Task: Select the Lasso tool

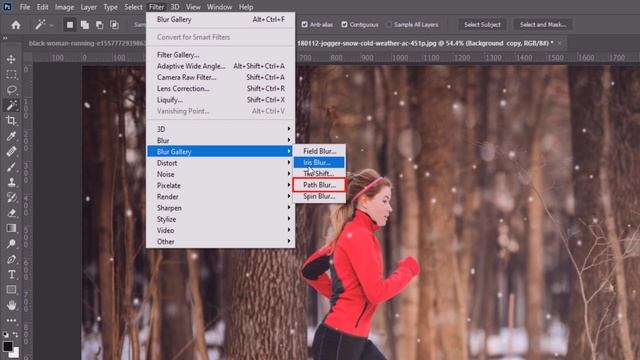Action: [11, 90]
